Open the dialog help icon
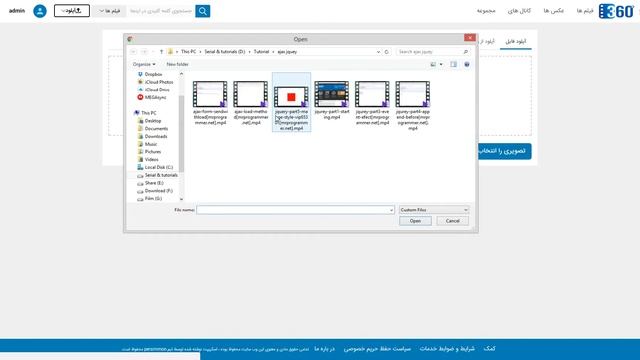 [x=467, y=64]
